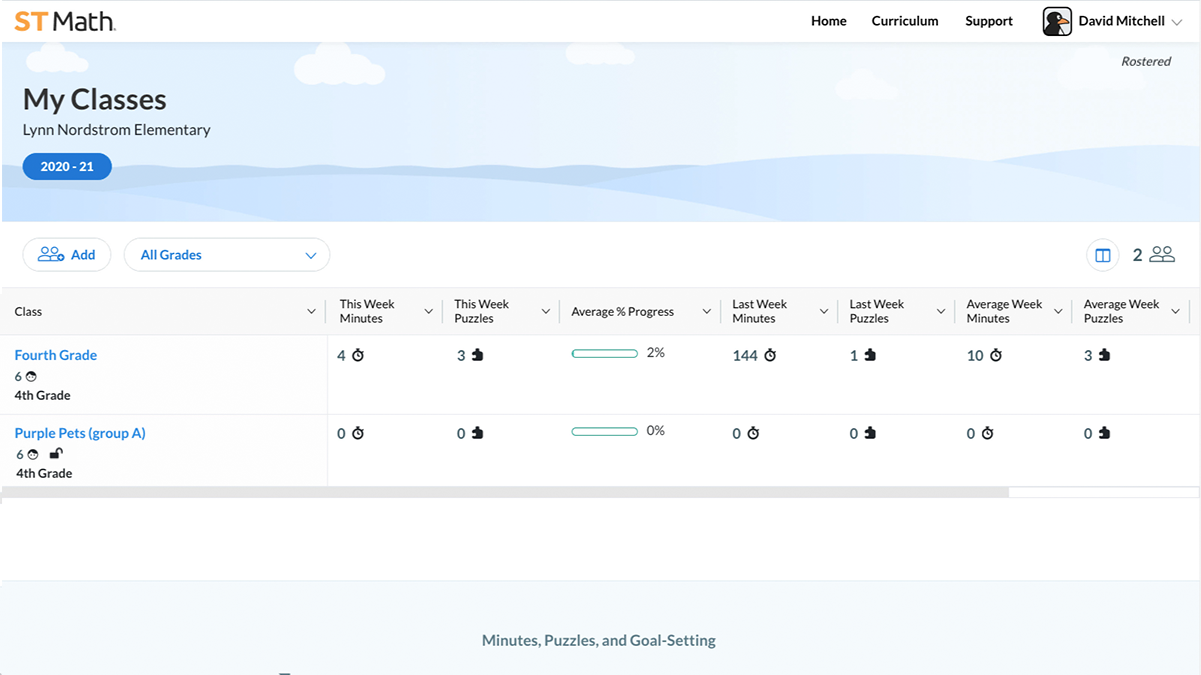Viewport: 1201px width, 675px height.
Task: Expand Average Week Puzzles column chevron
Action: [x=1175, y=312]
